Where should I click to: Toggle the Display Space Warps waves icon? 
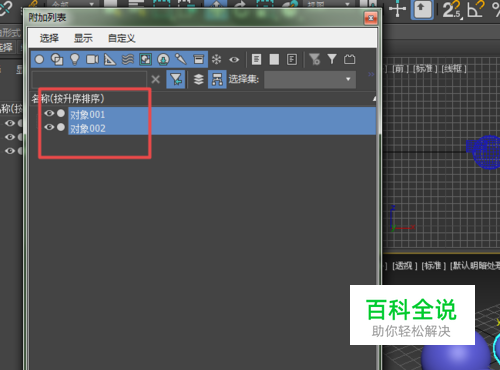[x=128, y=60]
